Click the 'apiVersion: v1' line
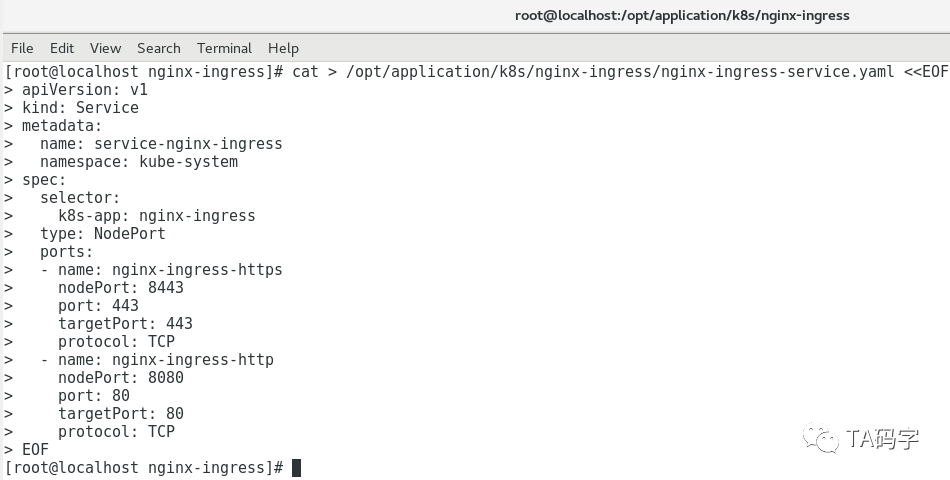The width and height of the screenshot is (950, 480). pos(85,90)
